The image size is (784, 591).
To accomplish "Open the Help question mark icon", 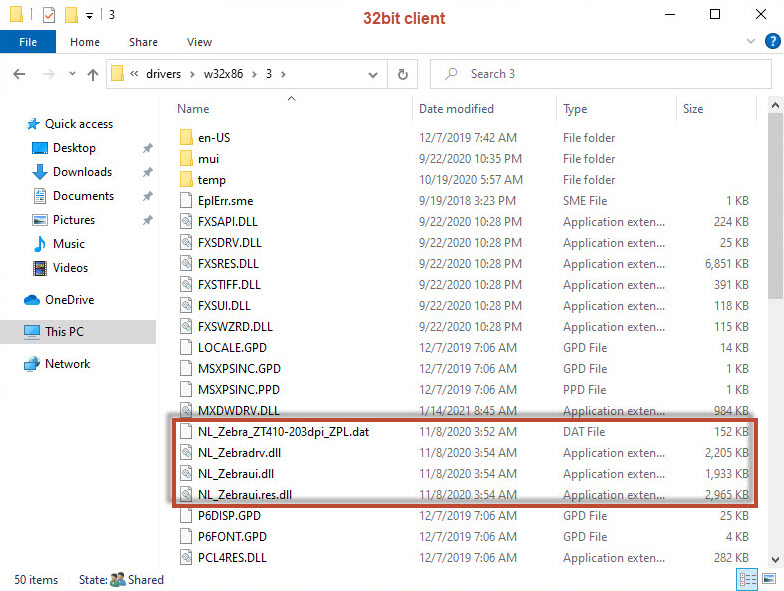I will (x=771, y=42).
